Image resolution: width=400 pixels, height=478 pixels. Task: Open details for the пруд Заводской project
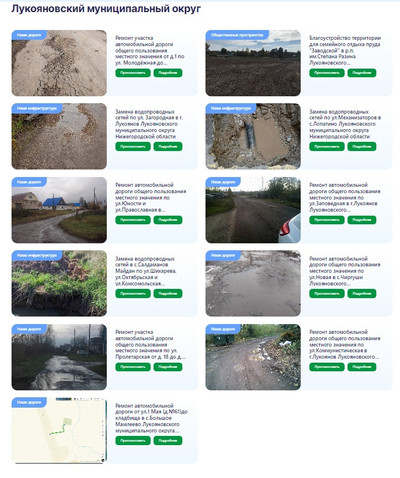click(362, 73)
